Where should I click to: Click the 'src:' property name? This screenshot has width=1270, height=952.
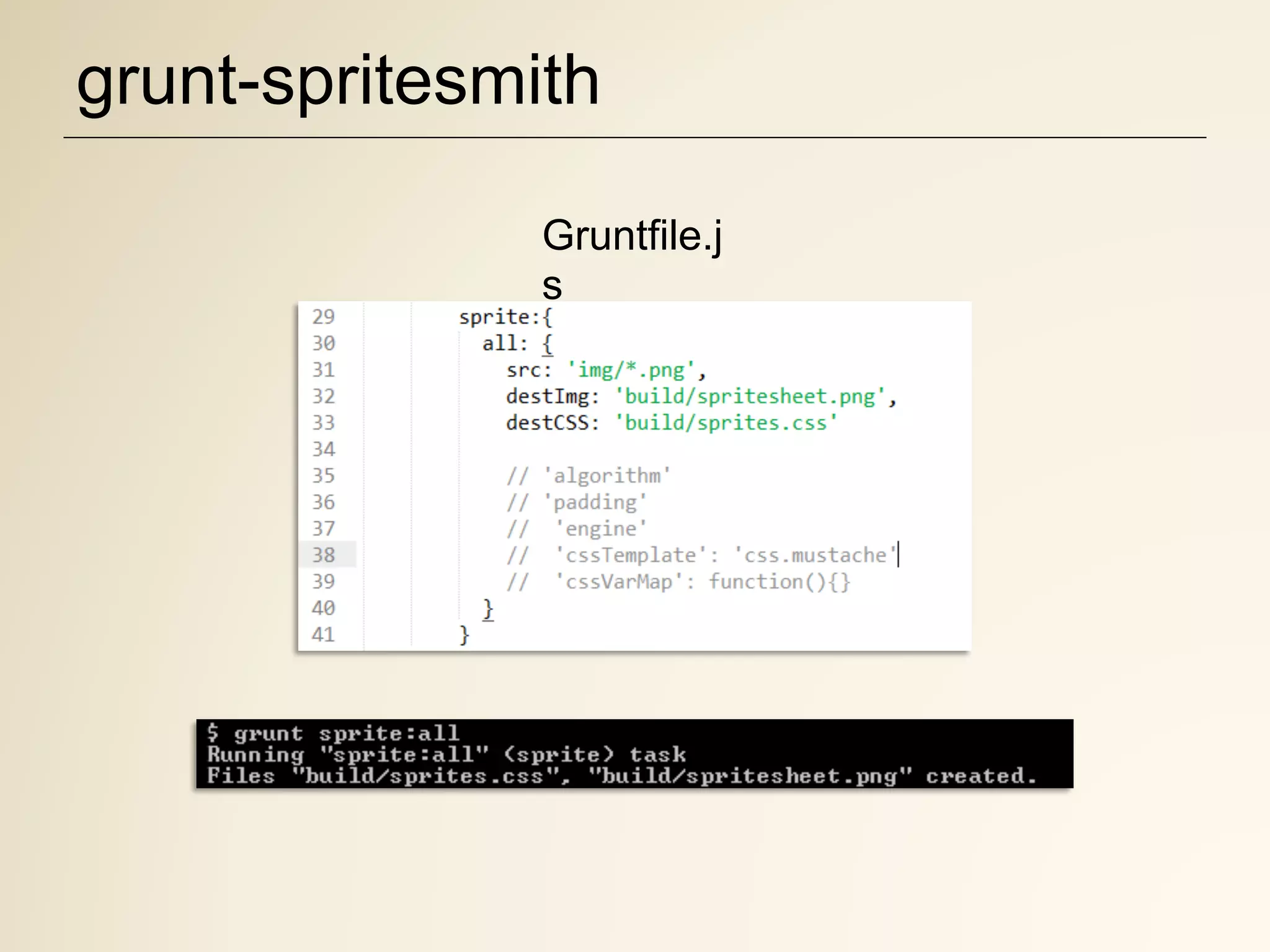point(529,371)
